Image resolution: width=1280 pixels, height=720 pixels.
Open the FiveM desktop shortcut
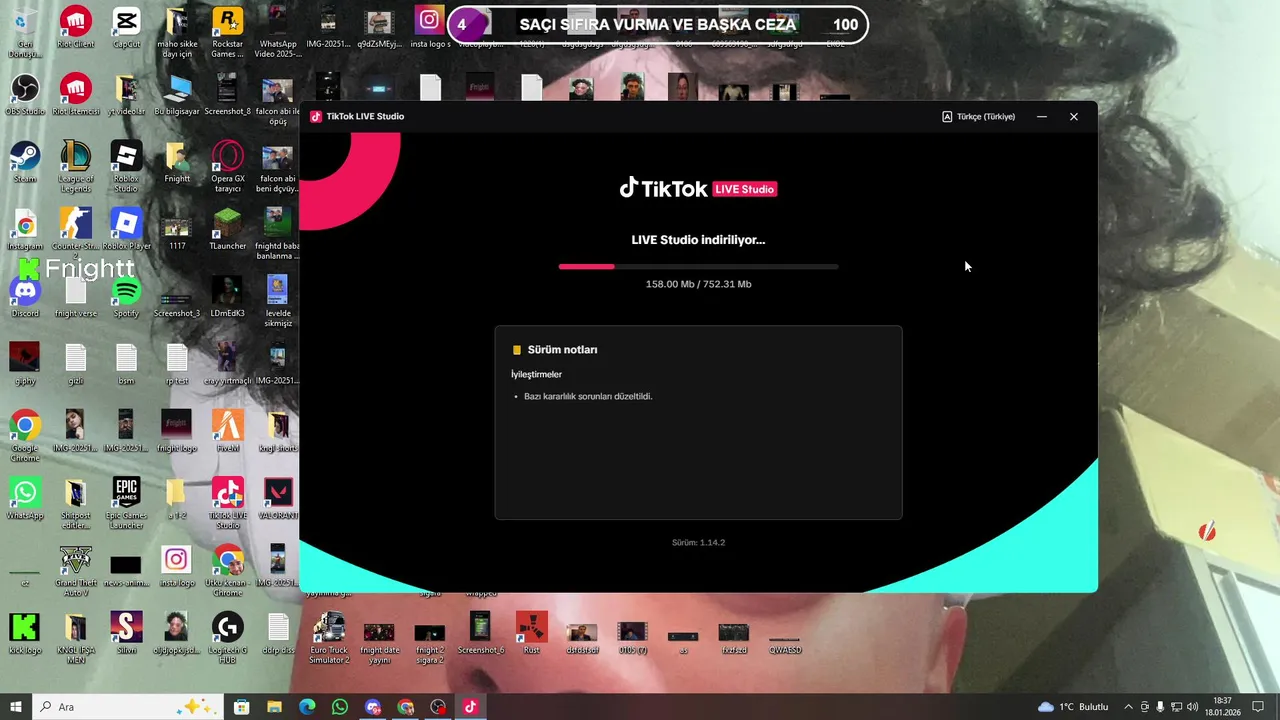227,431
